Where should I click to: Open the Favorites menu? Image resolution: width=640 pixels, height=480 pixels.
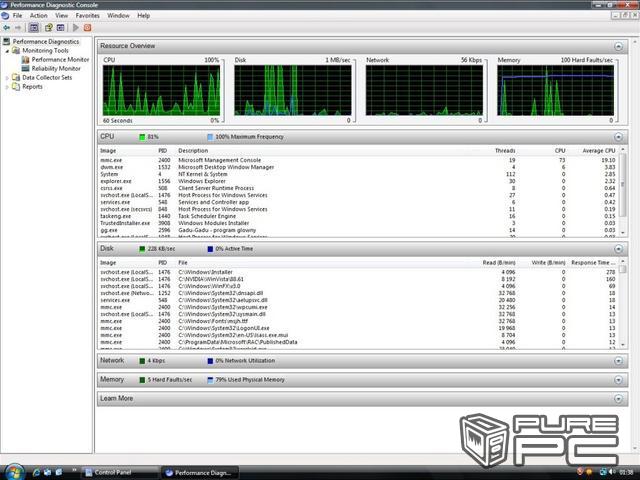coord(87,16)
